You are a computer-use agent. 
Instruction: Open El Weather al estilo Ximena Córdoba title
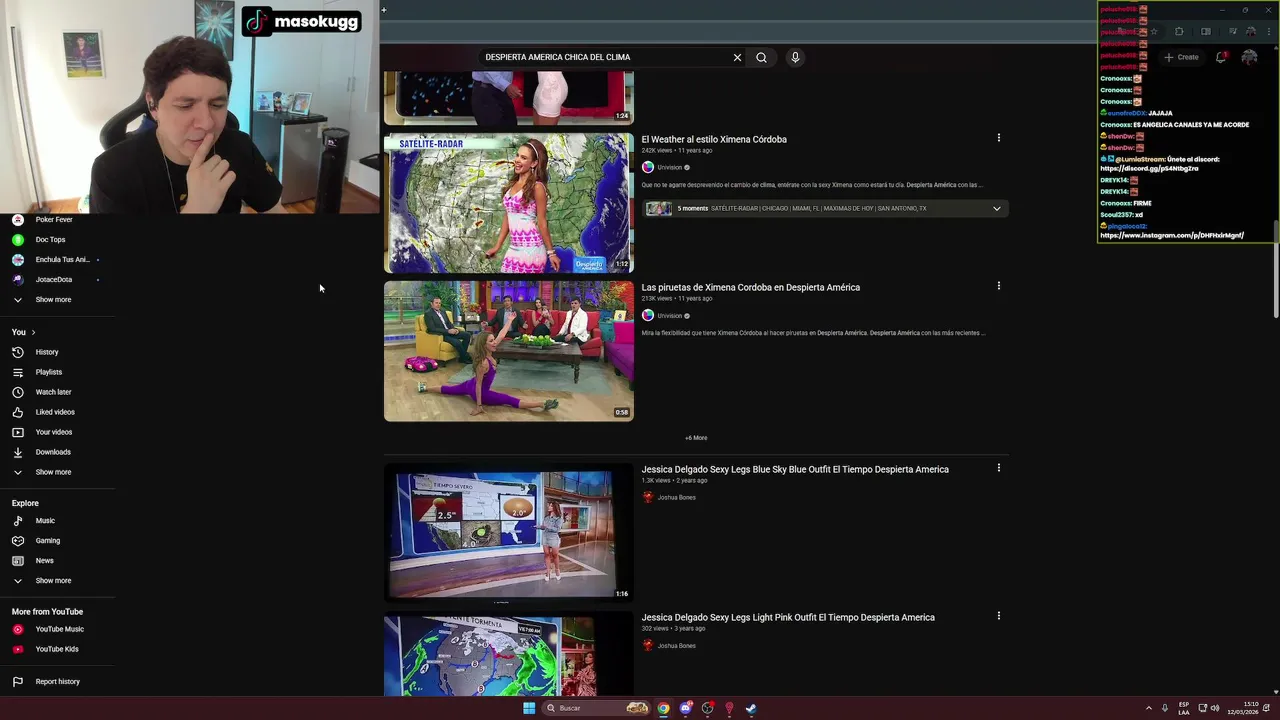(714, 139)
